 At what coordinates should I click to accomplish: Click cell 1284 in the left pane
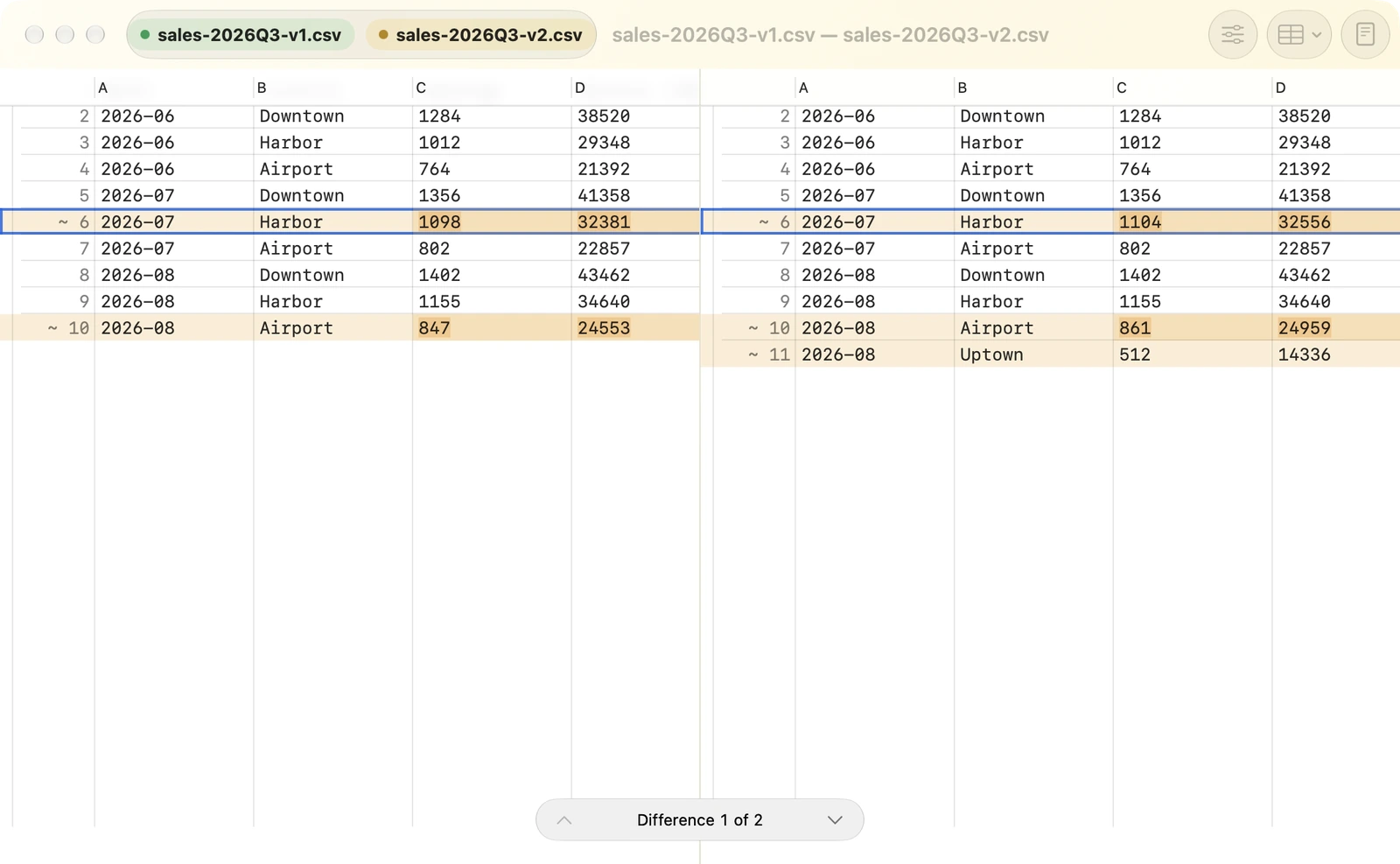(439, 116)
